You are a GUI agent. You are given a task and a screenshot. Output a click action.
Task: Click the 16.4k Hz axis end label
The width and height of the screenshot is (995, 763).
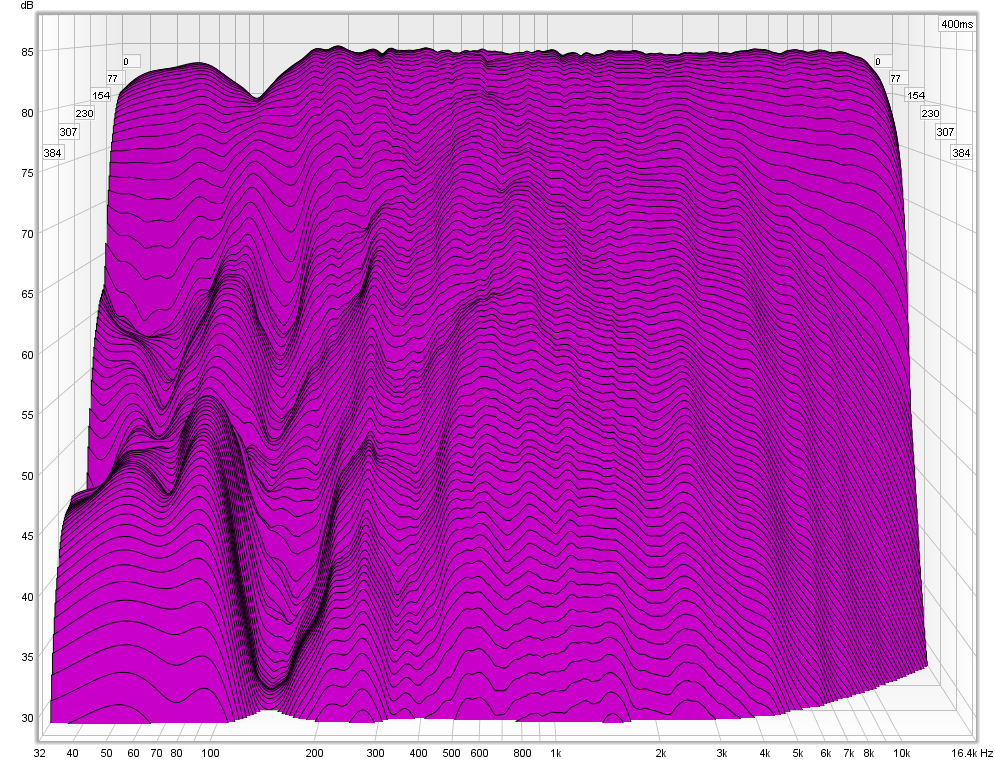(972, 753)
